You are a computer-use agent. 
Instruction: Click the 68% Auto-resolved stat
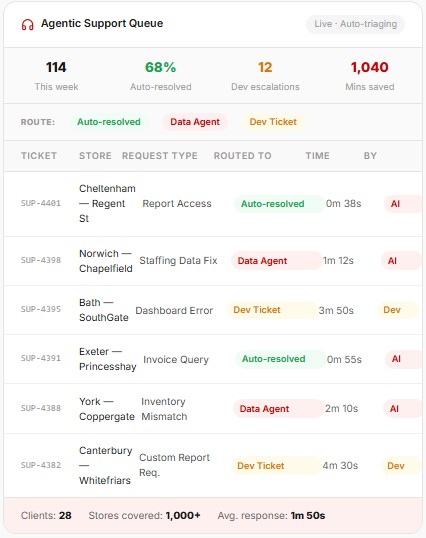161,76
